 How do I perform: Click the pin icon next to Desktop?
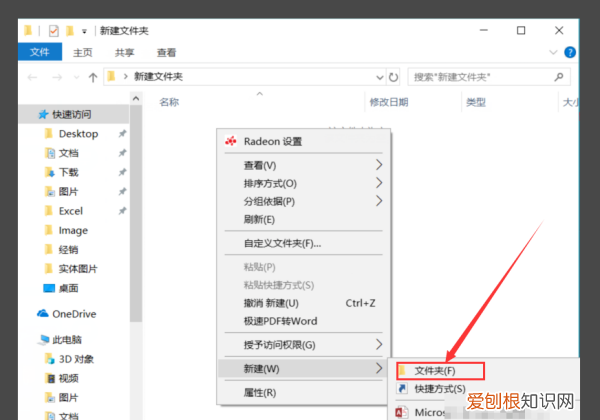point(122,133)
